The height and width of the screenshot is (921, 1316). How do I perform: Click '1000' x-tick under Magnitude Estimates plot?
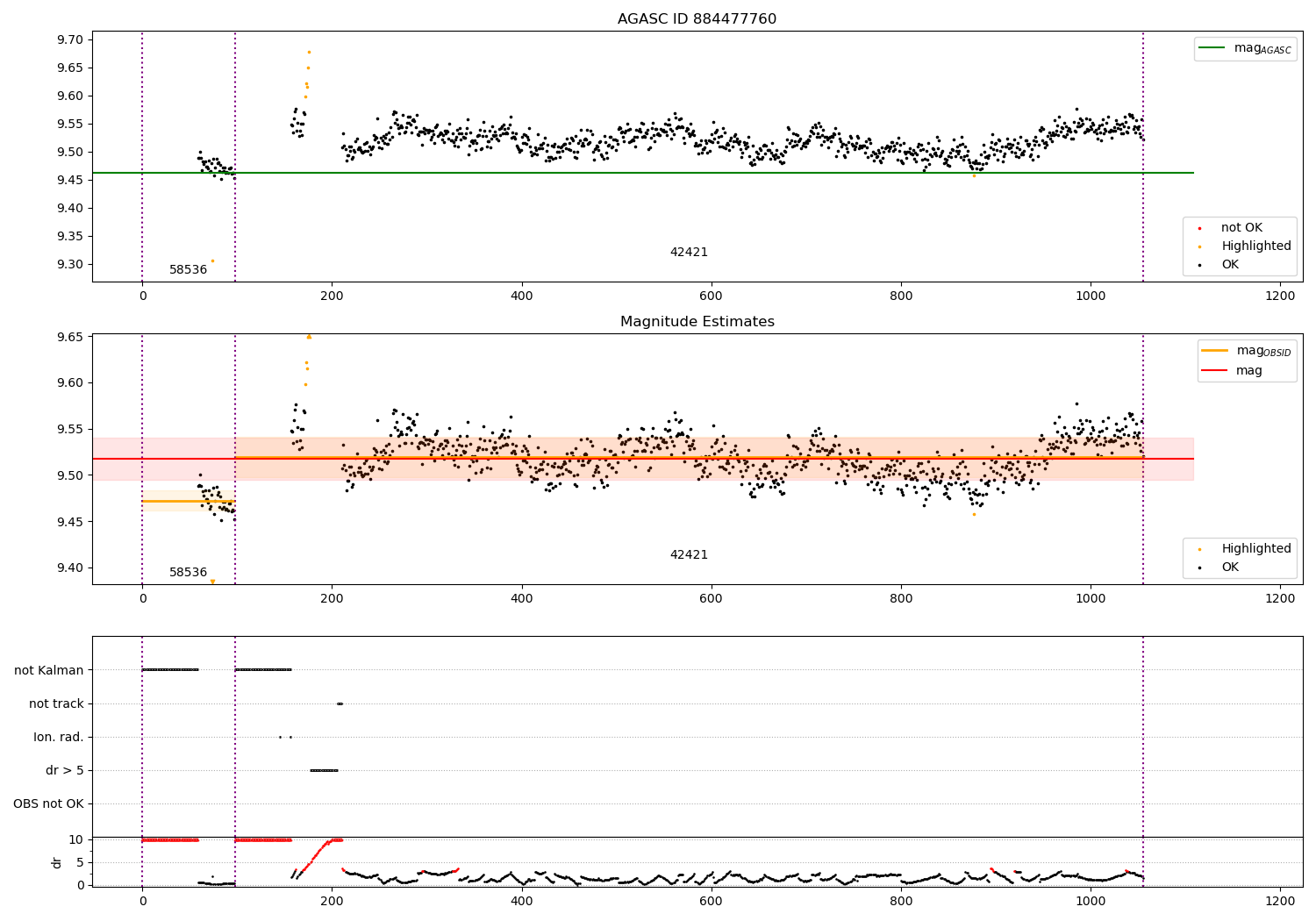tap(1091, 599)
